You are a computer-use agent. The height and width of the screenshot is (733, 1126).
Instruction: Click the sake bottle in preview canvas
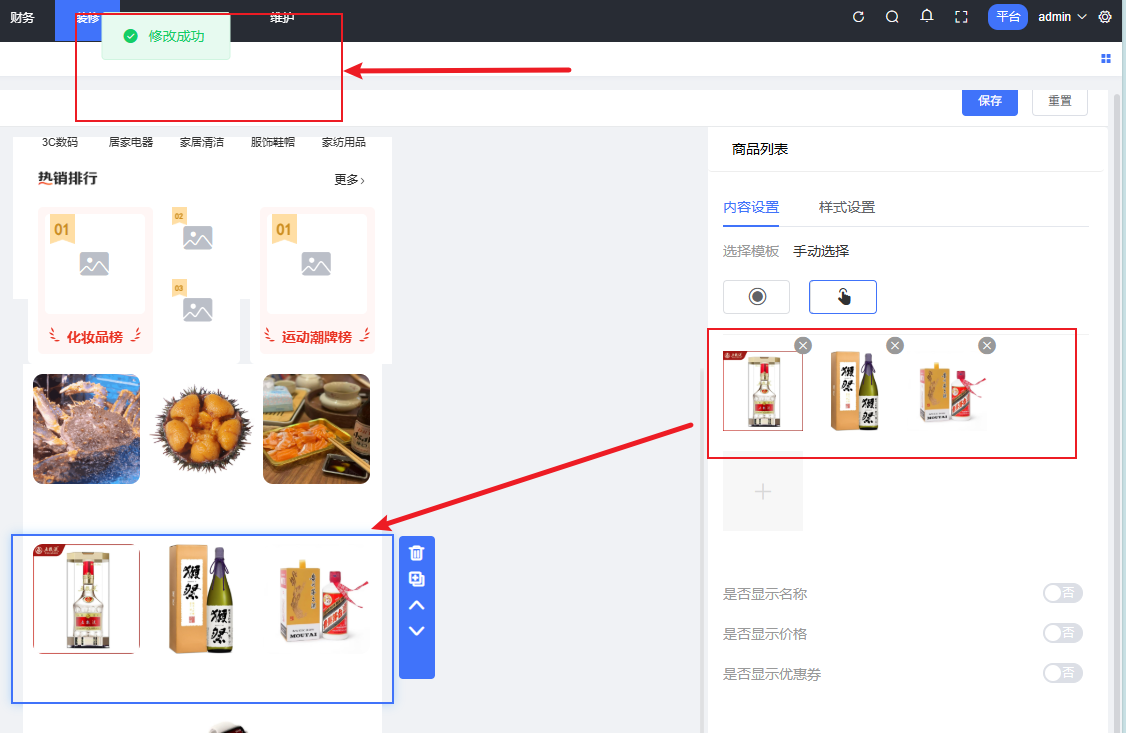(202, 599)
